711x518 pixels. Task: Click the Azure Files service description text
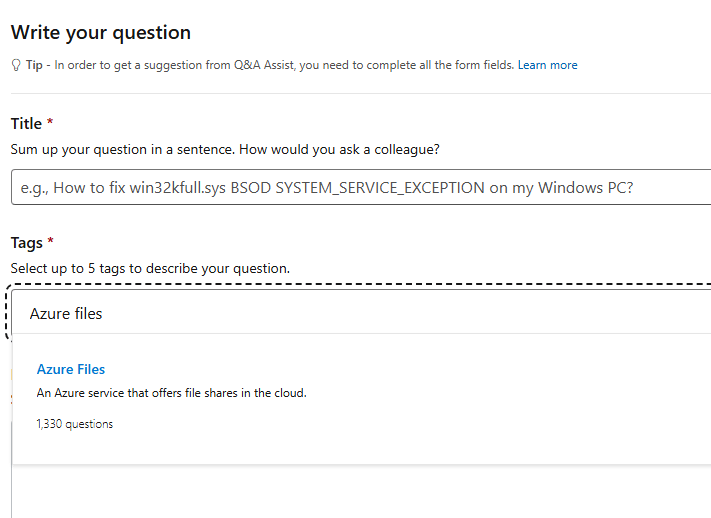(x=171, y=393)
